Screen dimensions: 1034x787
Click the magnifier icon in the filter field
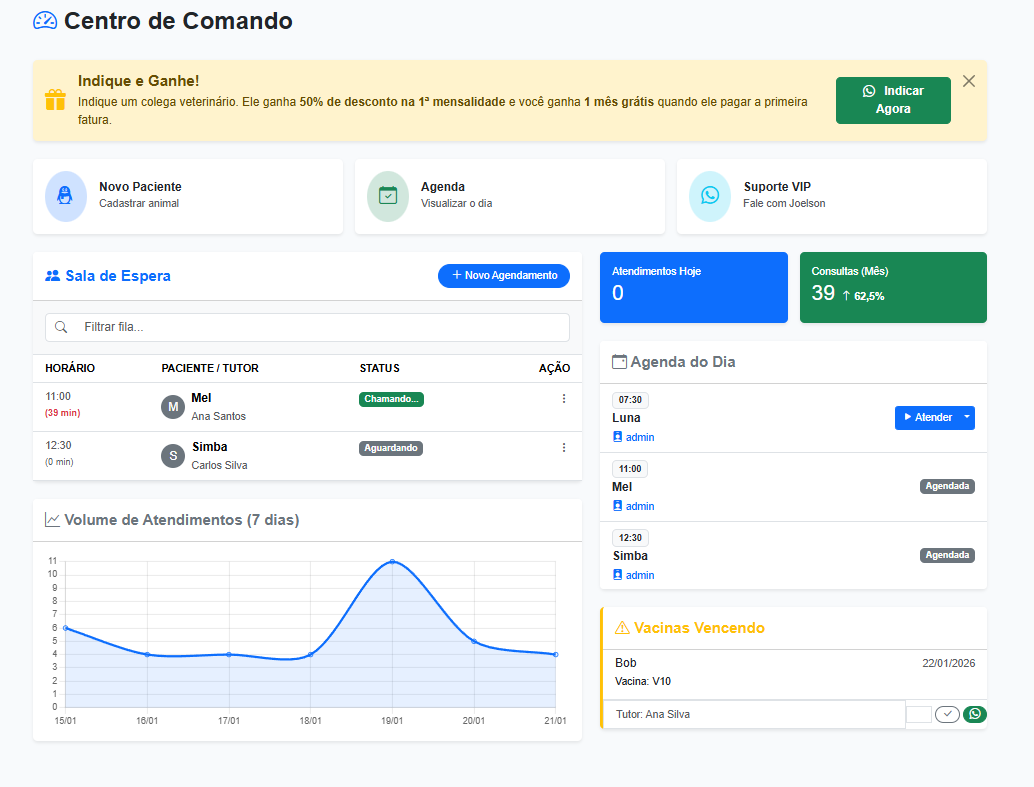pos(62,327)
